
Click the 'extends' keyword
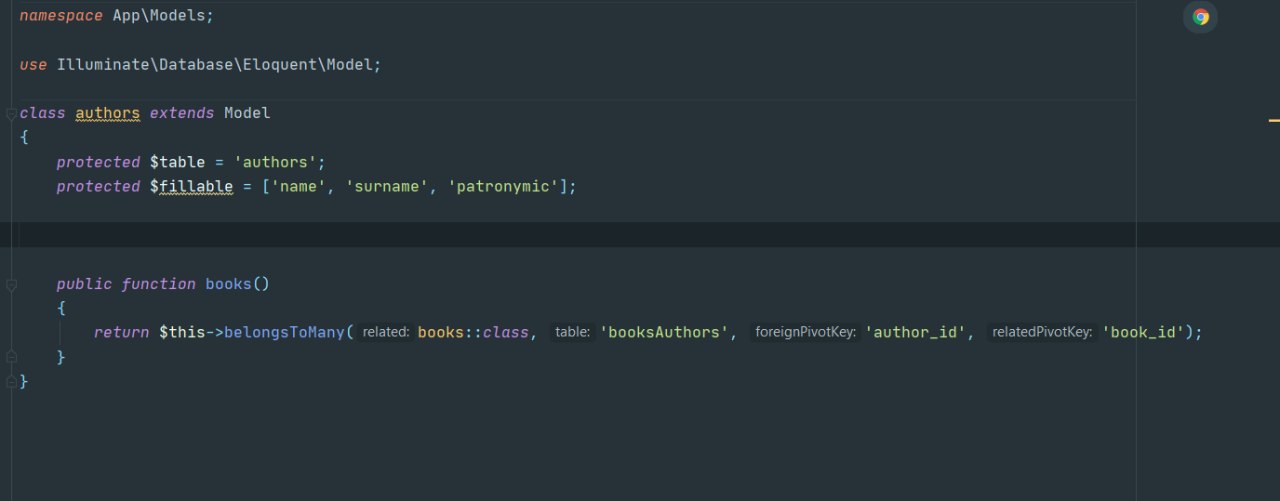pos(182,113)
